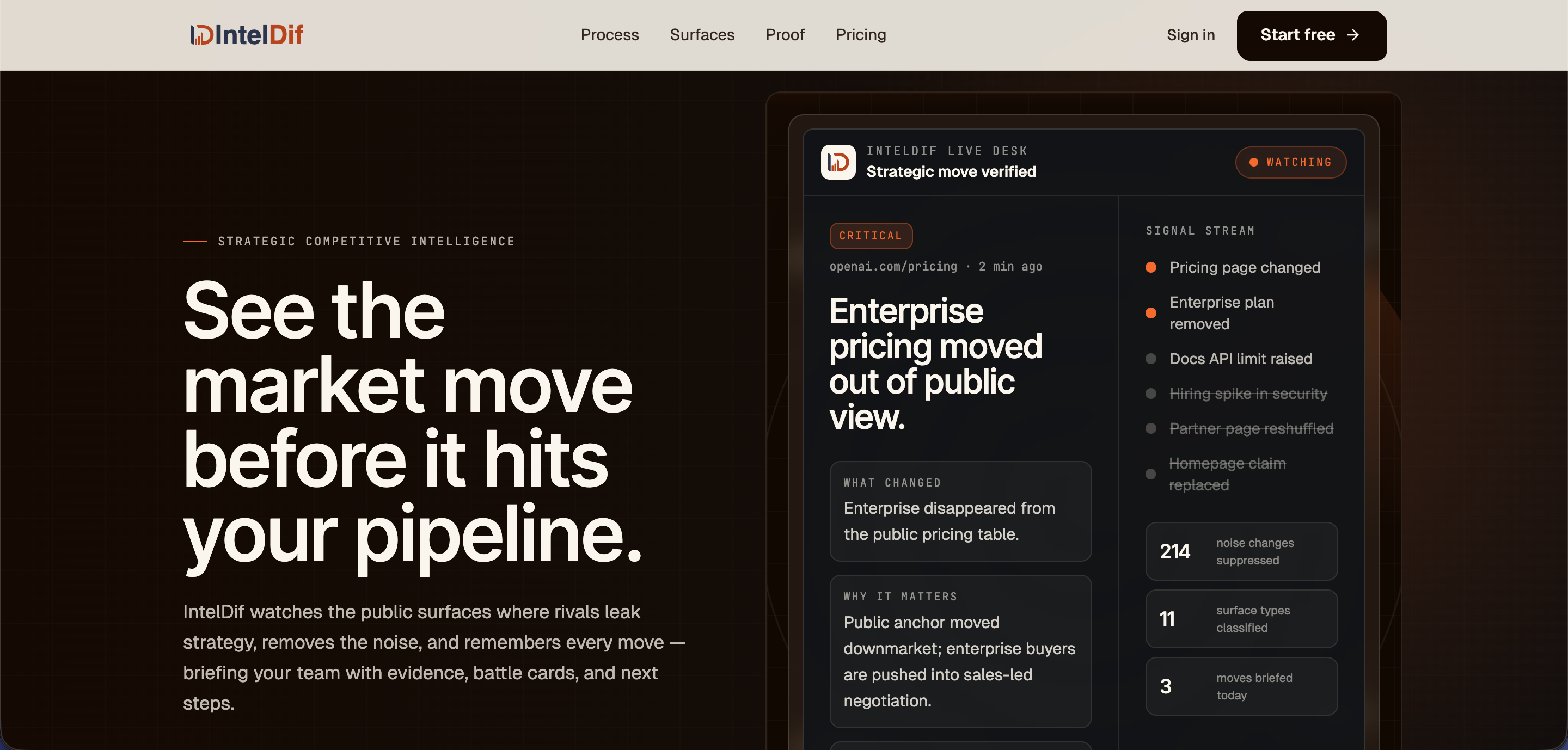Click the INTELDIF LIVE DESK label

947,150
